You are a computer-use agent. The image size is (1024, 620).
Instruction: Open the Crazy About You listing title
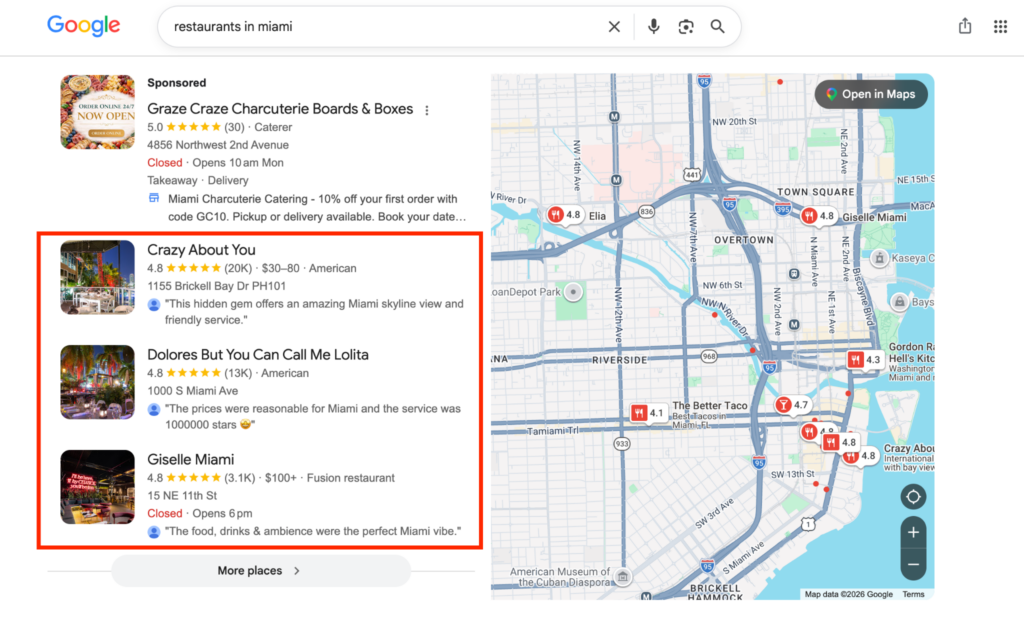(x=201, y=250)
